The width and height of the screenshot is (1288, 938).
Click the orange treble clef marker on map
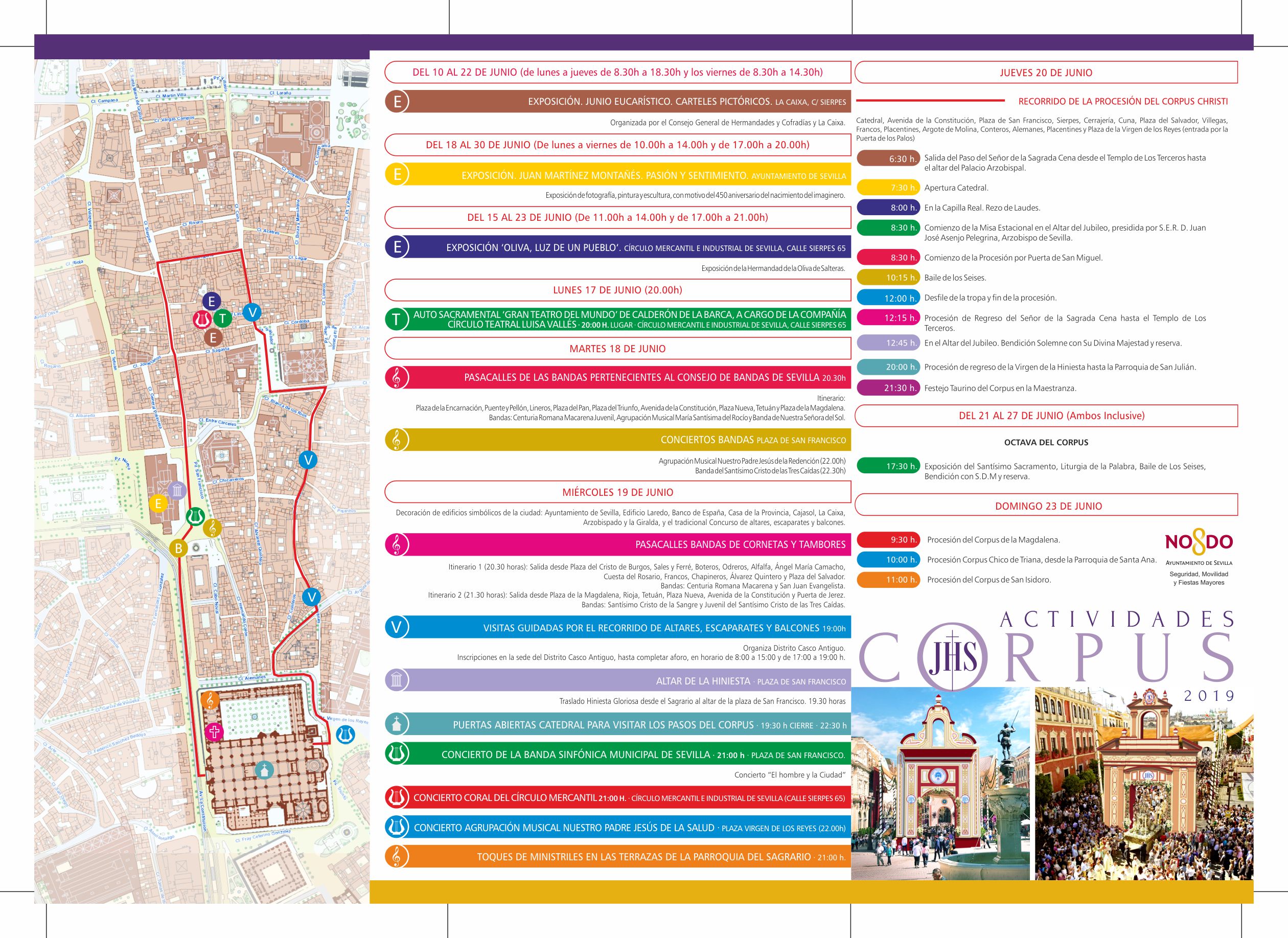pos(210,701)
